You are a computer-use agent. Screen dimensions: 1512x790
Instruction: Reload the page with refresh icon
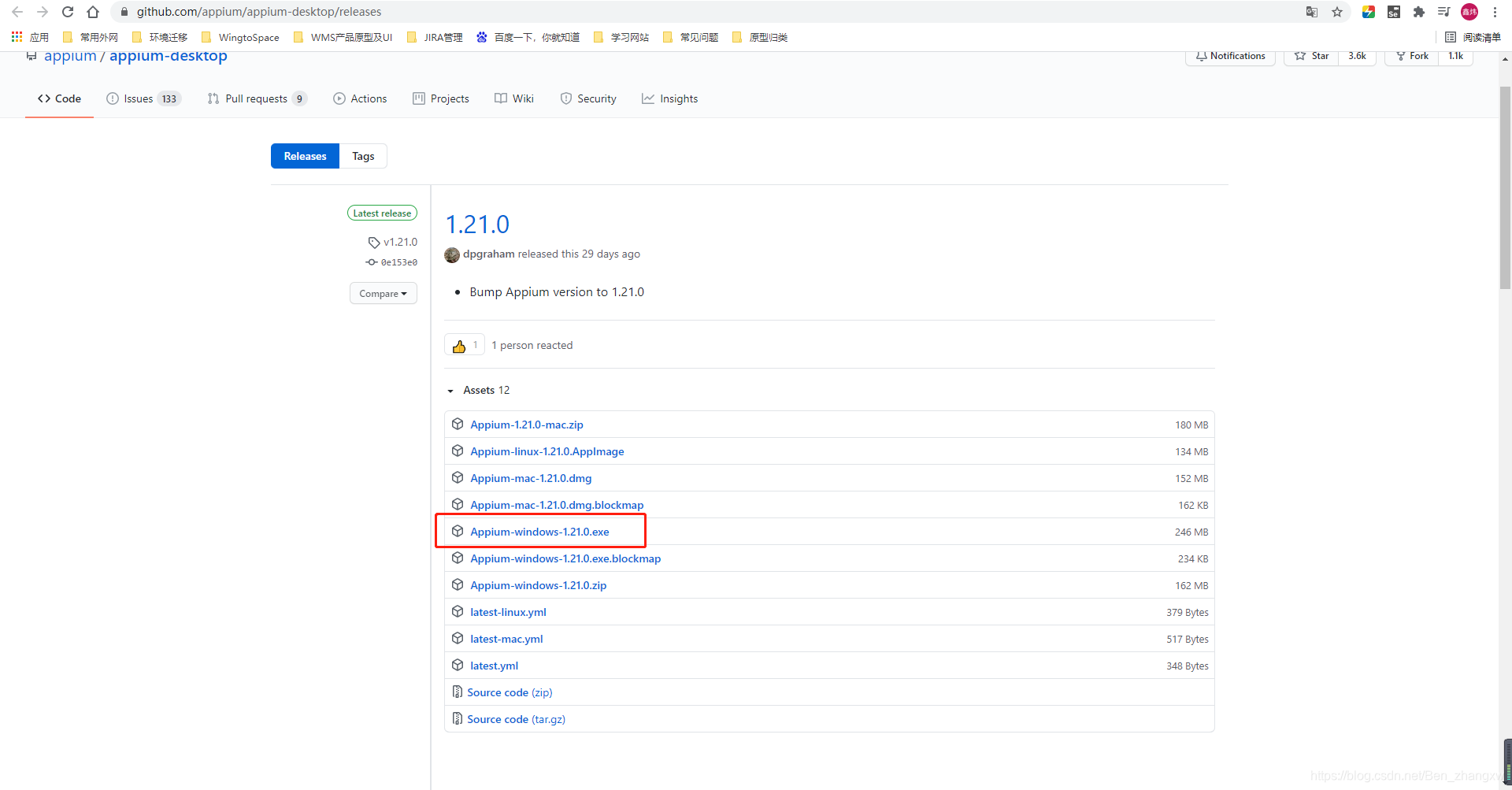click(x=68, y=12)
